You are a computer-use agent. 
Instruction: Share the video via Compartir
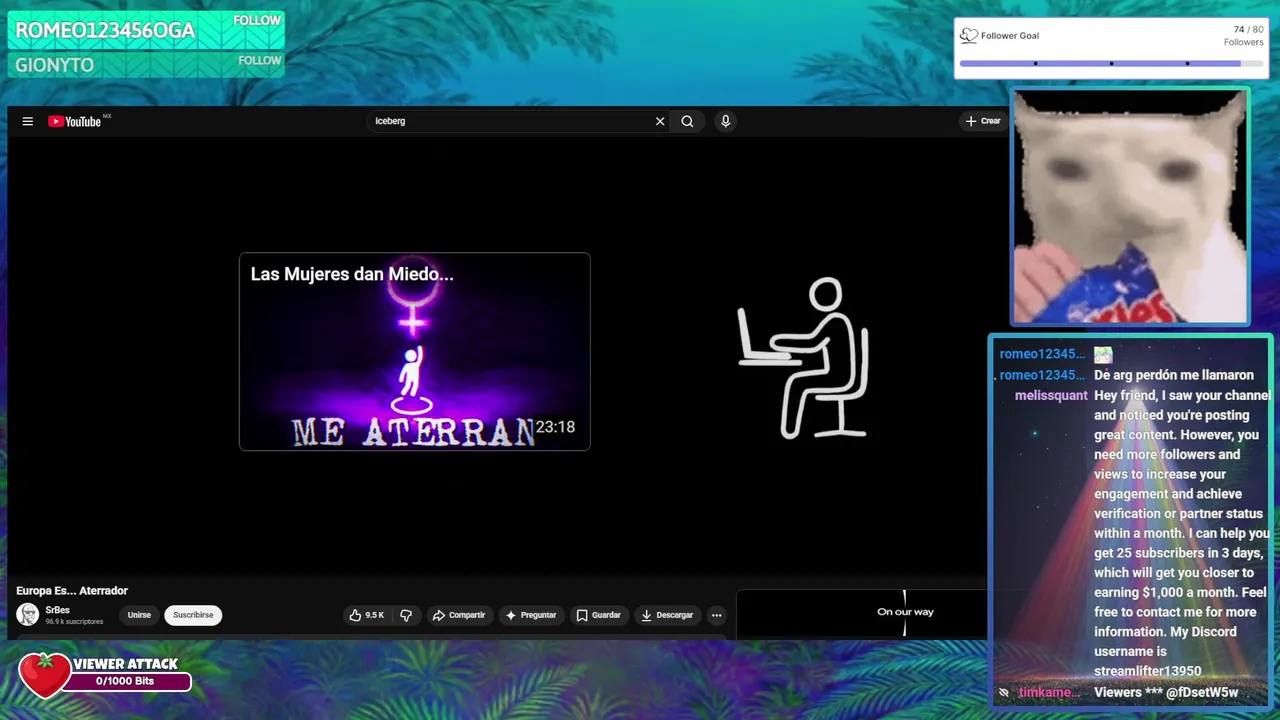(x=459, y=615)
